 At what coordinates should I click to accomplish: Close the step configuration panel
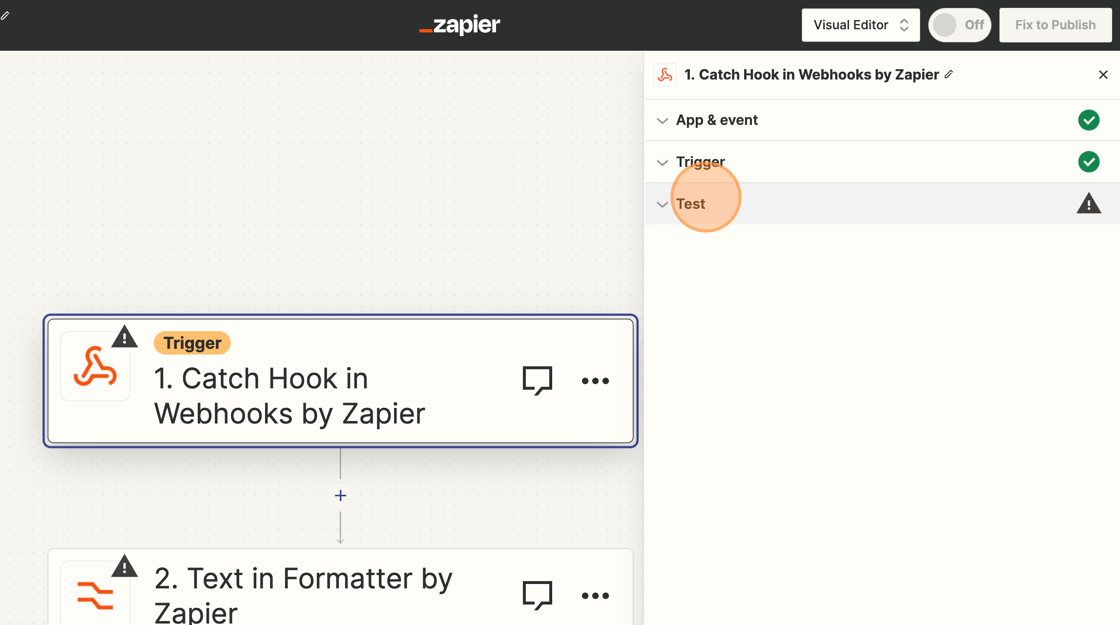click(x=1103, y=75)
